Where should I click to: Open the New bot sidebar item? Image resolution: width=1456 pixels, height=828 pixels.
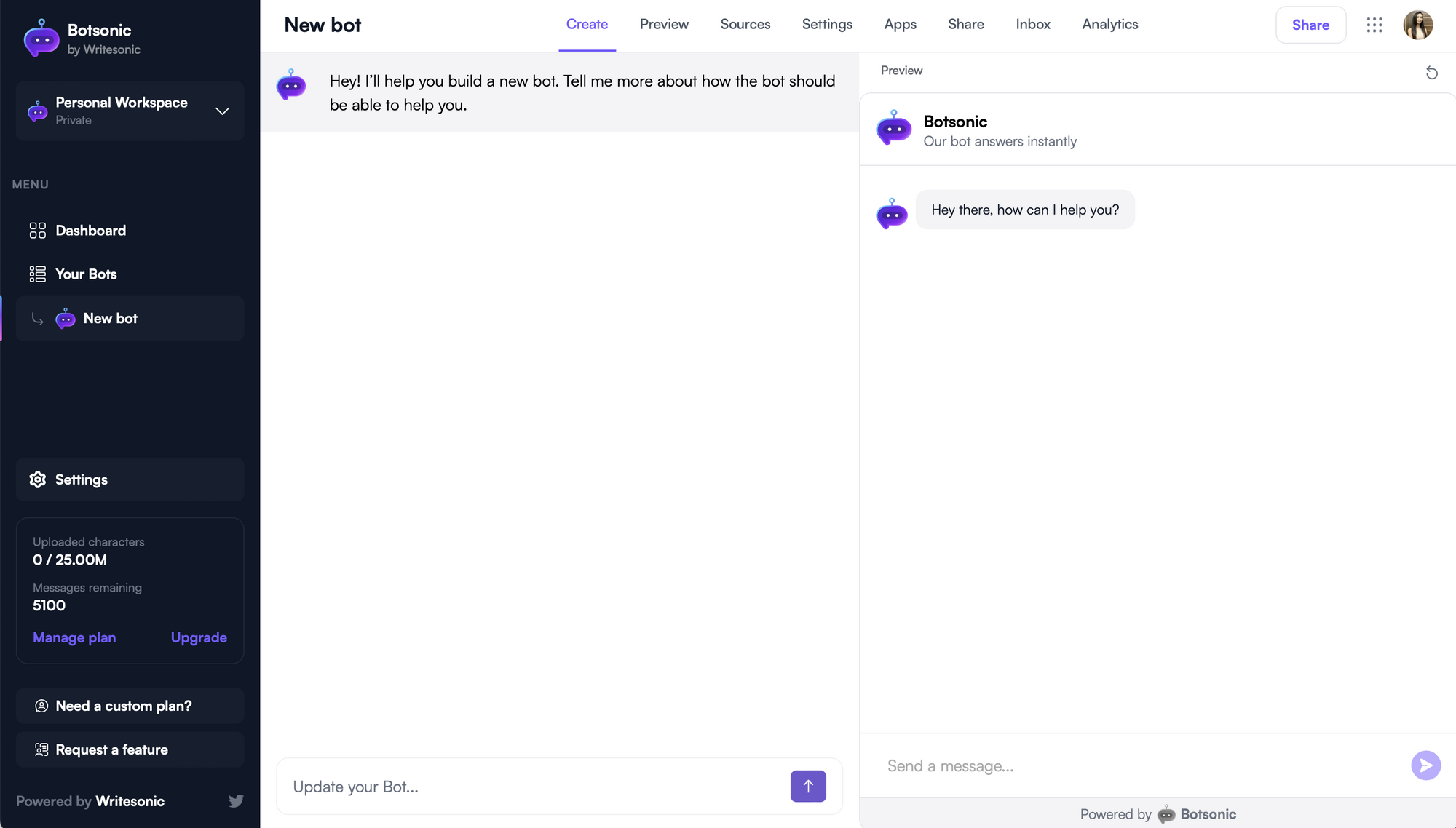tap(110, 318)
